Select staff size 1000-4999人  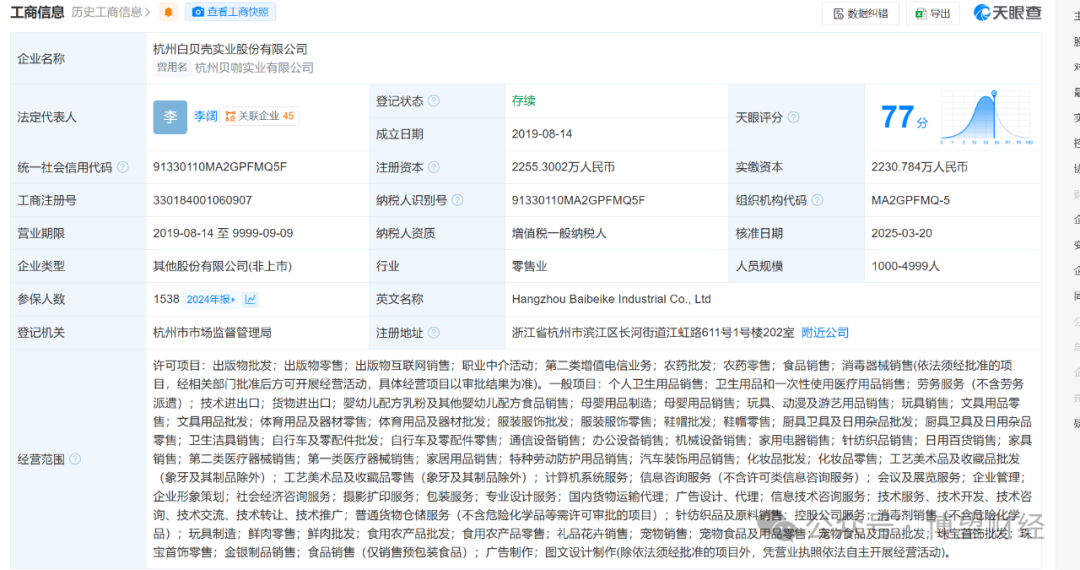(905, 266)
